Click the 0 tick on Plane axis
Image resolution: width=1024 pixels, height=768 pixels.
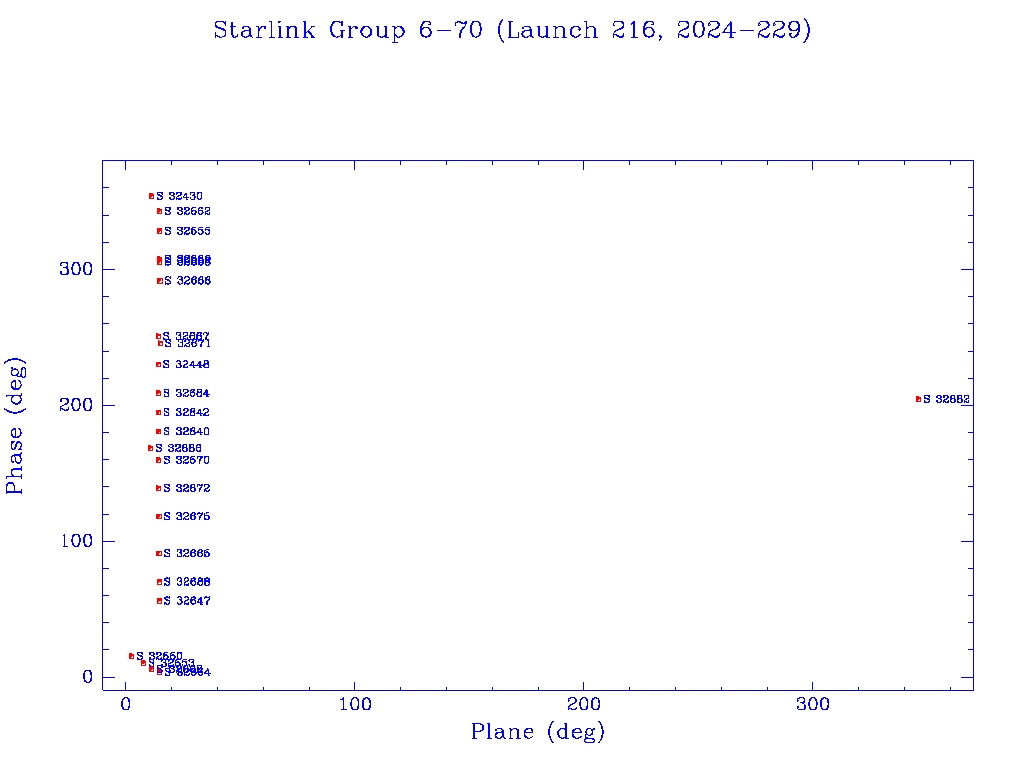126,704
